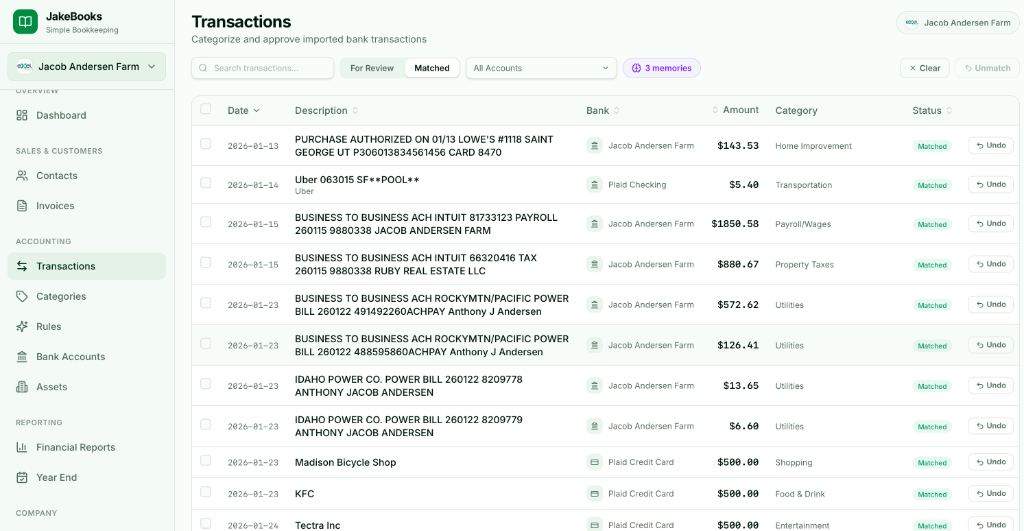
Task: Open the All Accounts filter dropdown
Action: tap(541, 68)
